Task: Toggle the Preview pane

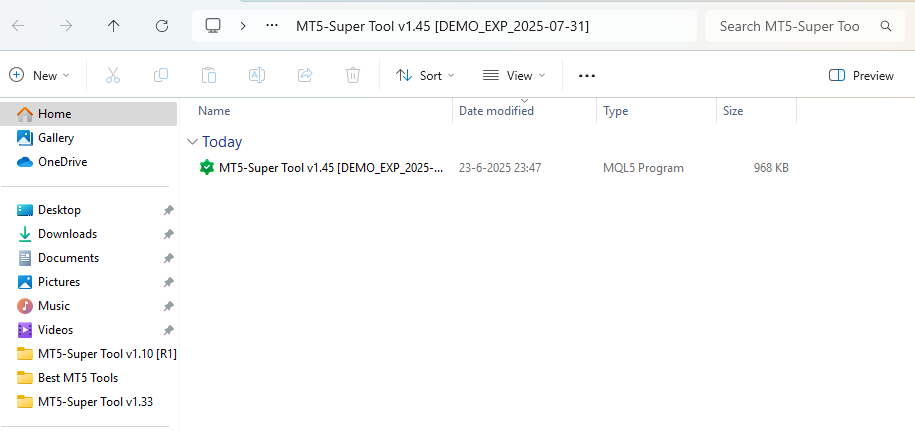Action: pos(861,75)
